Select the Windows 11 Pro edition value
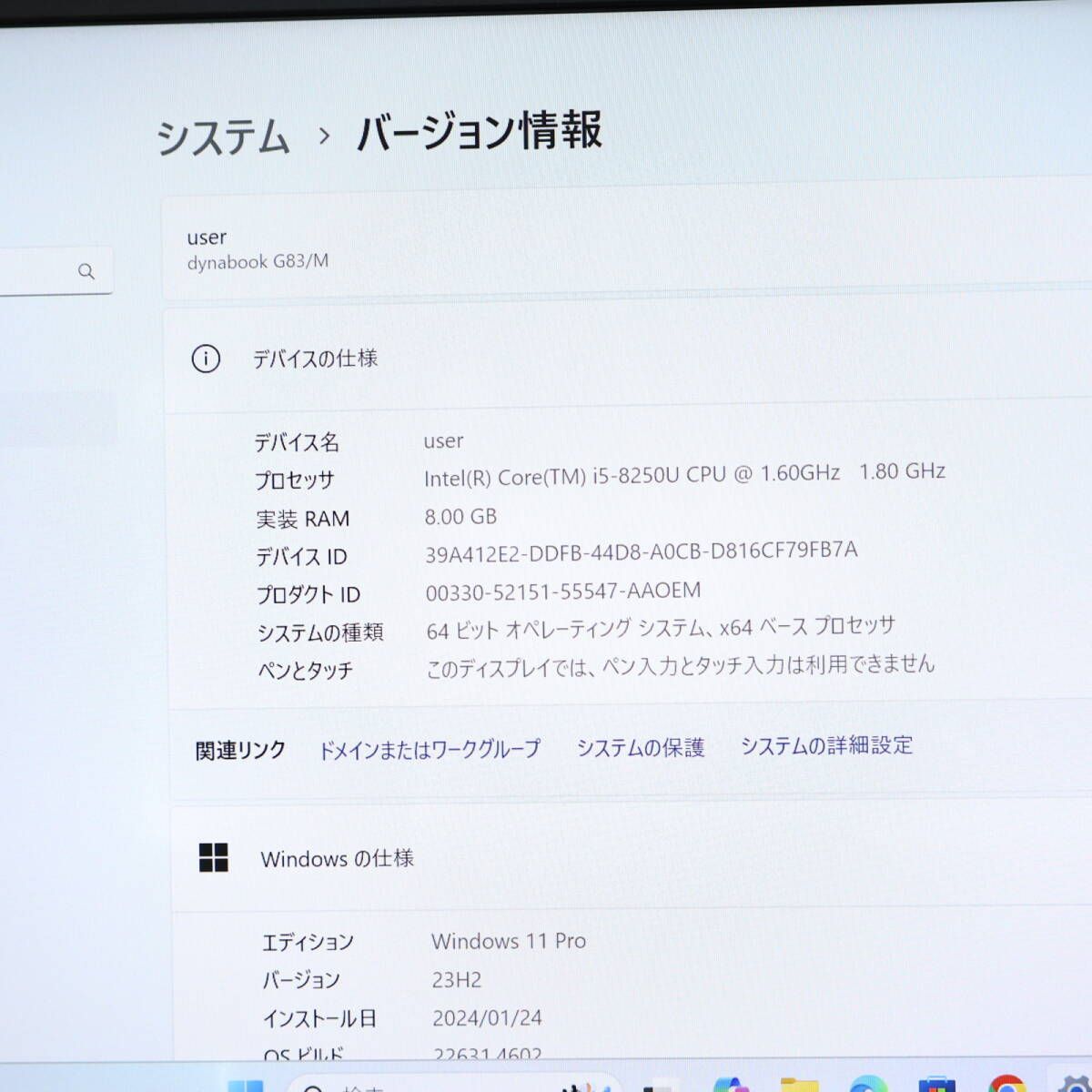1092x1092 pixels. tap(509, 941)
